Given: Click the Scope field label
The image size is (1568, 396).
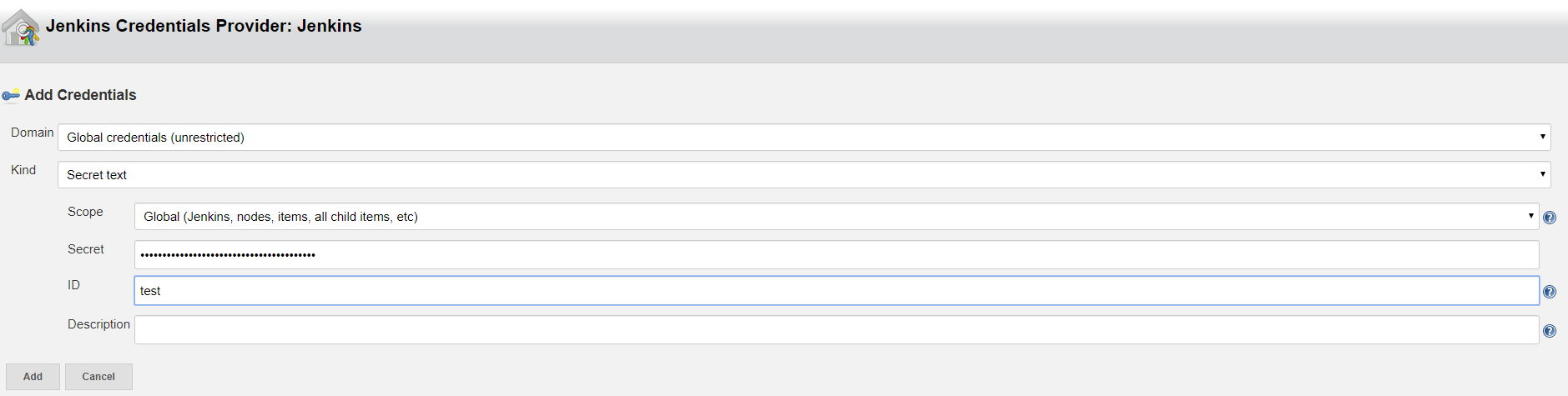Looking at the screenshot, I should point(85,212).
